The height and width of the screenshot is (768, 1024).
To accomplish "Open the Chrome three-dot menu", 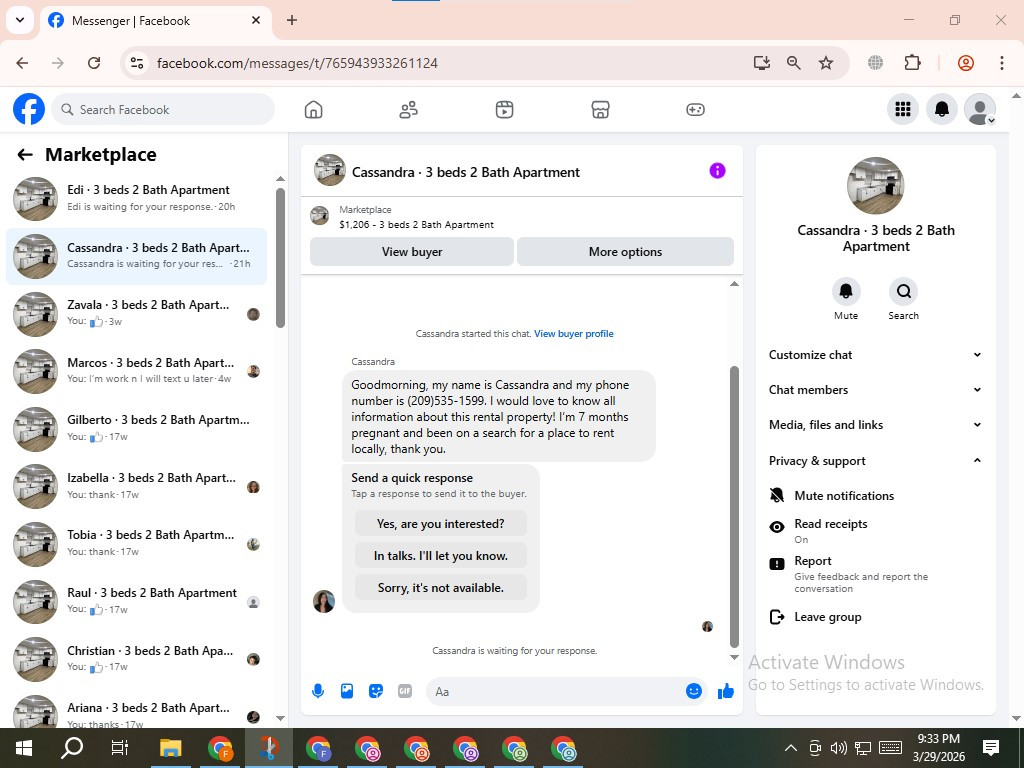I will pyautogui.click(x=1001, y=63).
